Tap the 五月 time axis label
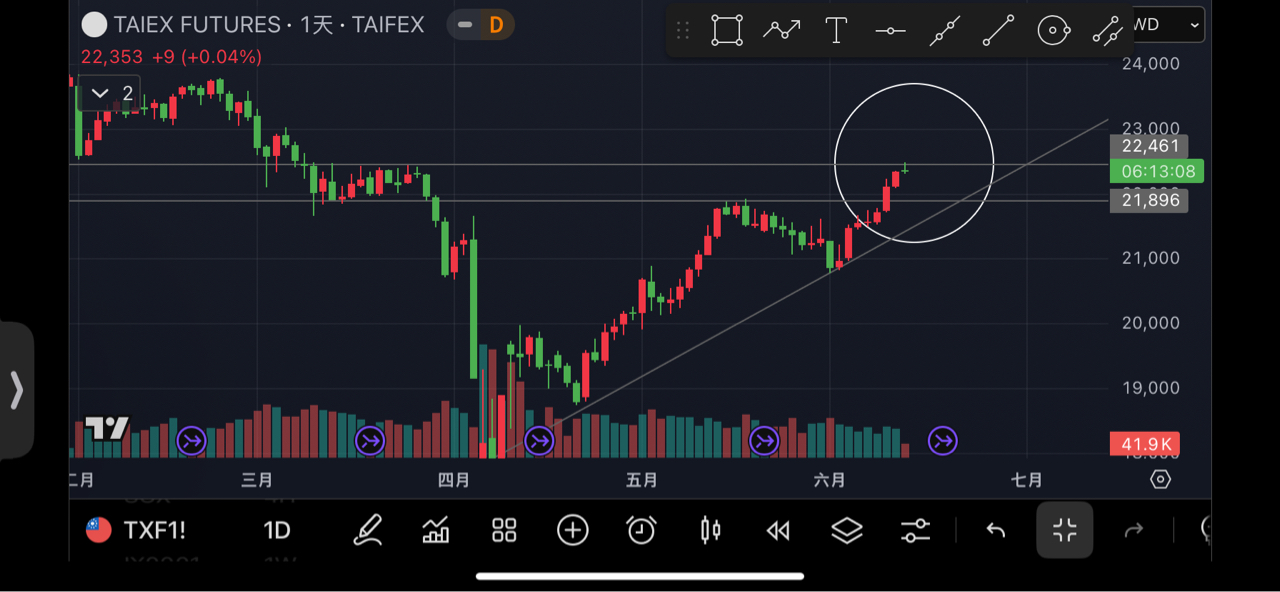The height and width of the screenshot is (592, 1280). [642, 480]
